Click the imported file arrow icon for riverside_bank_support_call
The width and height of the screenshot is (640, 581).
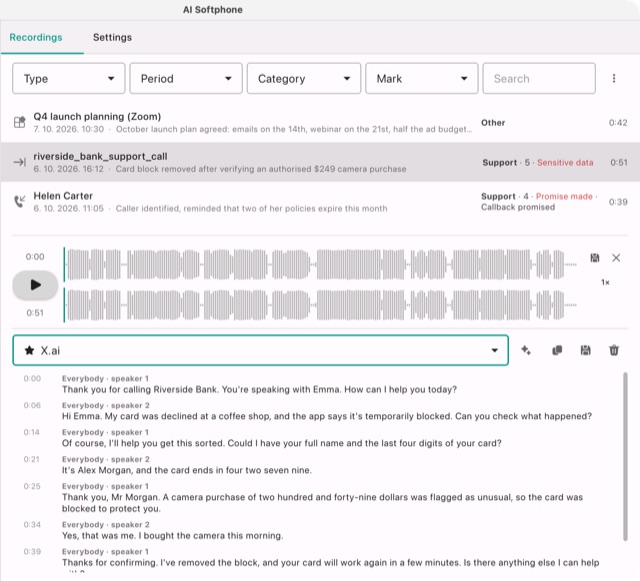pos(20,162)
